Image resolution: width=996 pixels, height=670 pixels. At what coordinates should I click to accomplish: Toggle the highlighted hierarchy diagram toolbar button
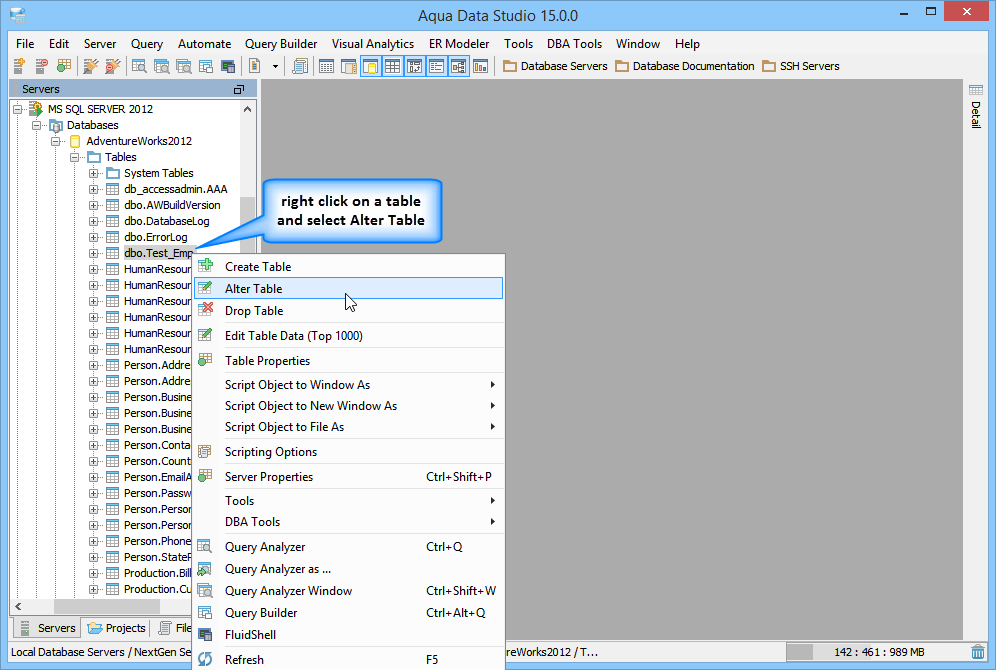pyautogui.click(x=459, y=66)
